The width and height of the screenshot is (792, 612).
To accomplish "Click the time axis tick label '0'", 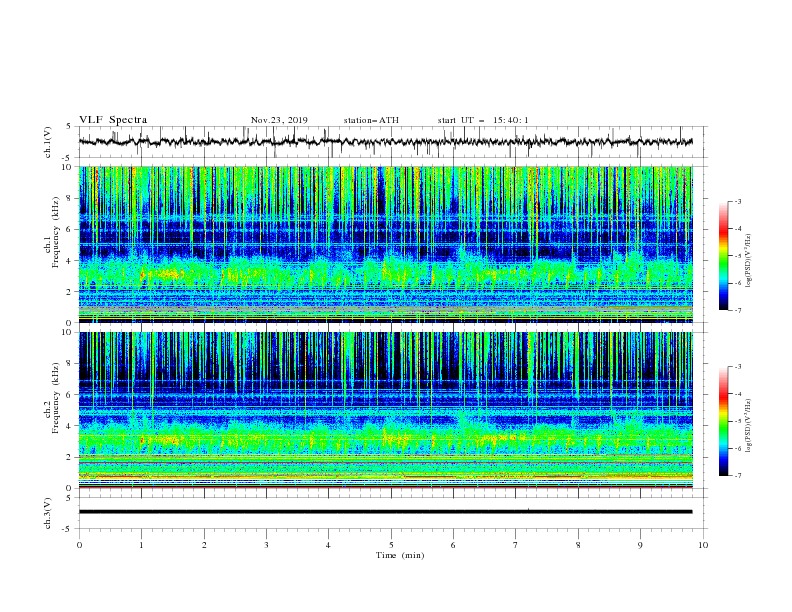I will 79,545.
